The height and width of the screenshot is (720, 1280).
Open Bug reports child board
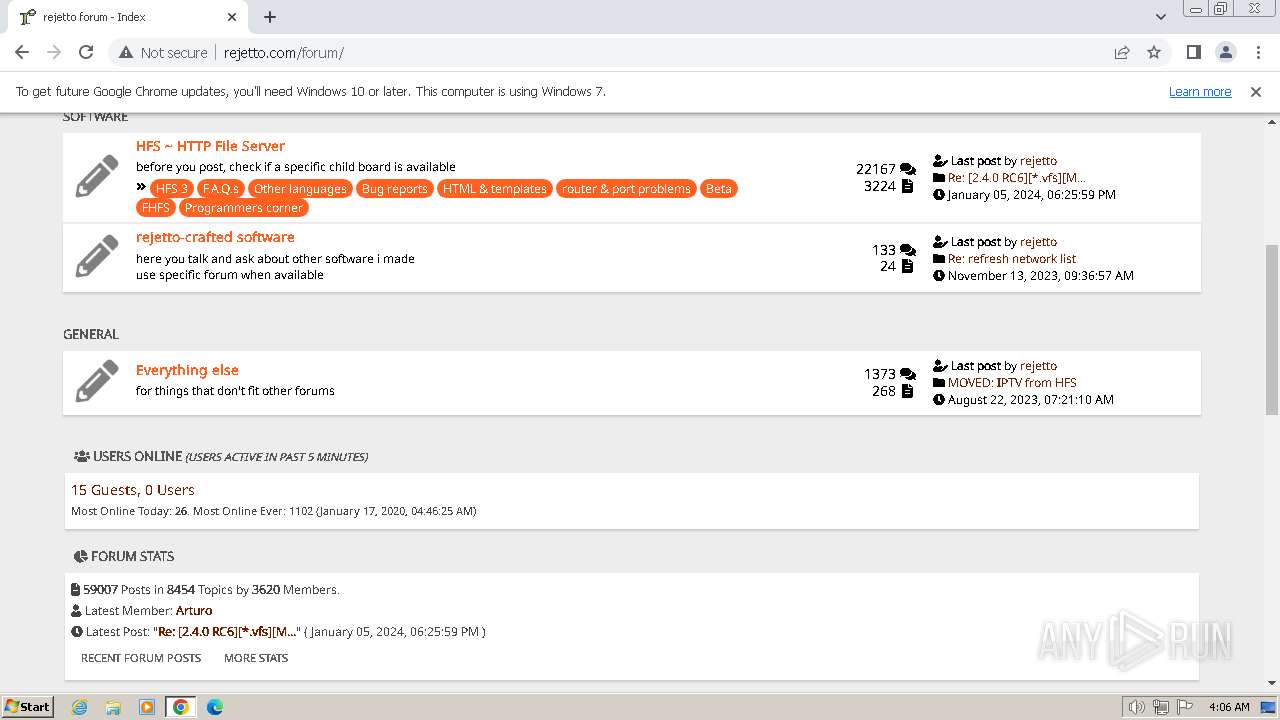394,189
